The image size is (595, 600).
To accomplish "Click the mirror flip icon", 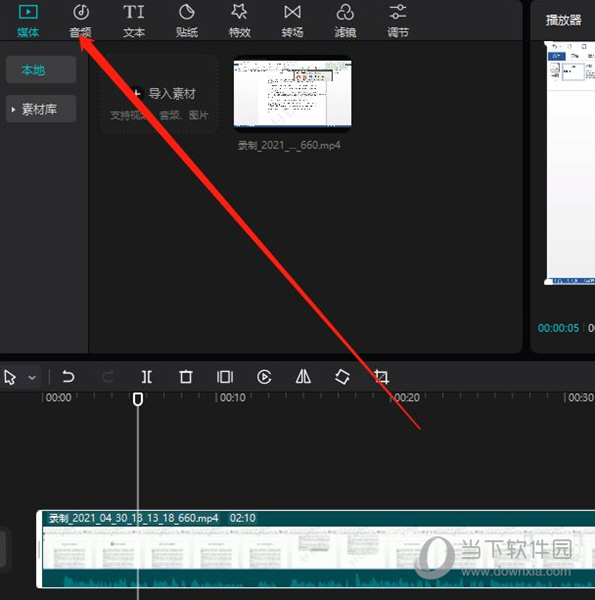I will point(303,377).
